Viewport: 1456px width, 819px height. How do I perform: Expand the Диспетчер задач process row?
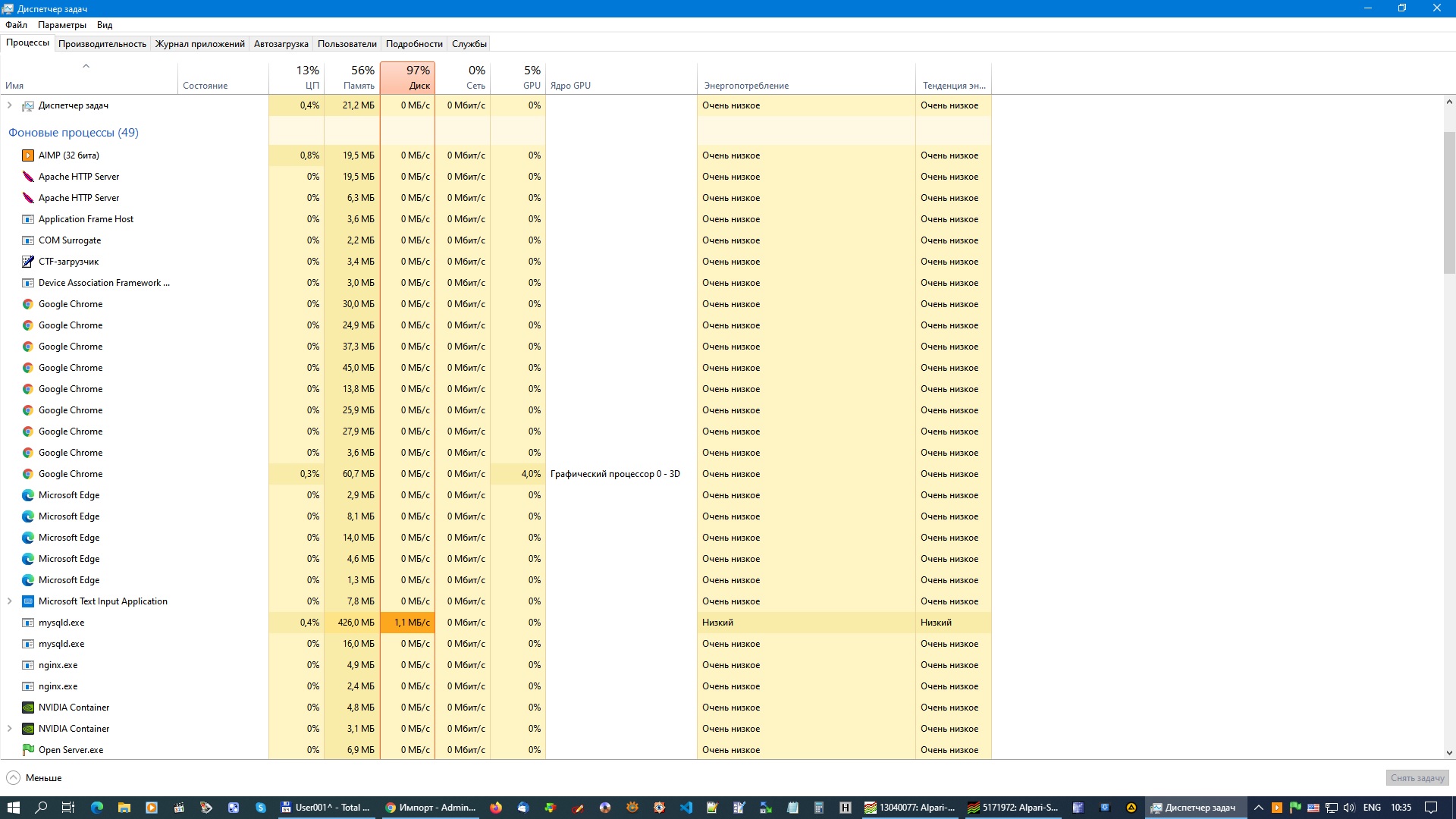coord(9,105)
